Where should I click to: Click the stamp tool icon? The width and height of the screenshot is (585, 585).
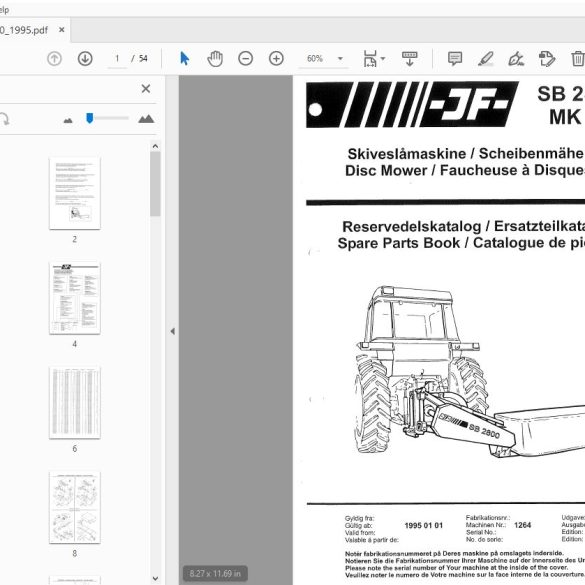pyautogui.click(x=547, y=59)
